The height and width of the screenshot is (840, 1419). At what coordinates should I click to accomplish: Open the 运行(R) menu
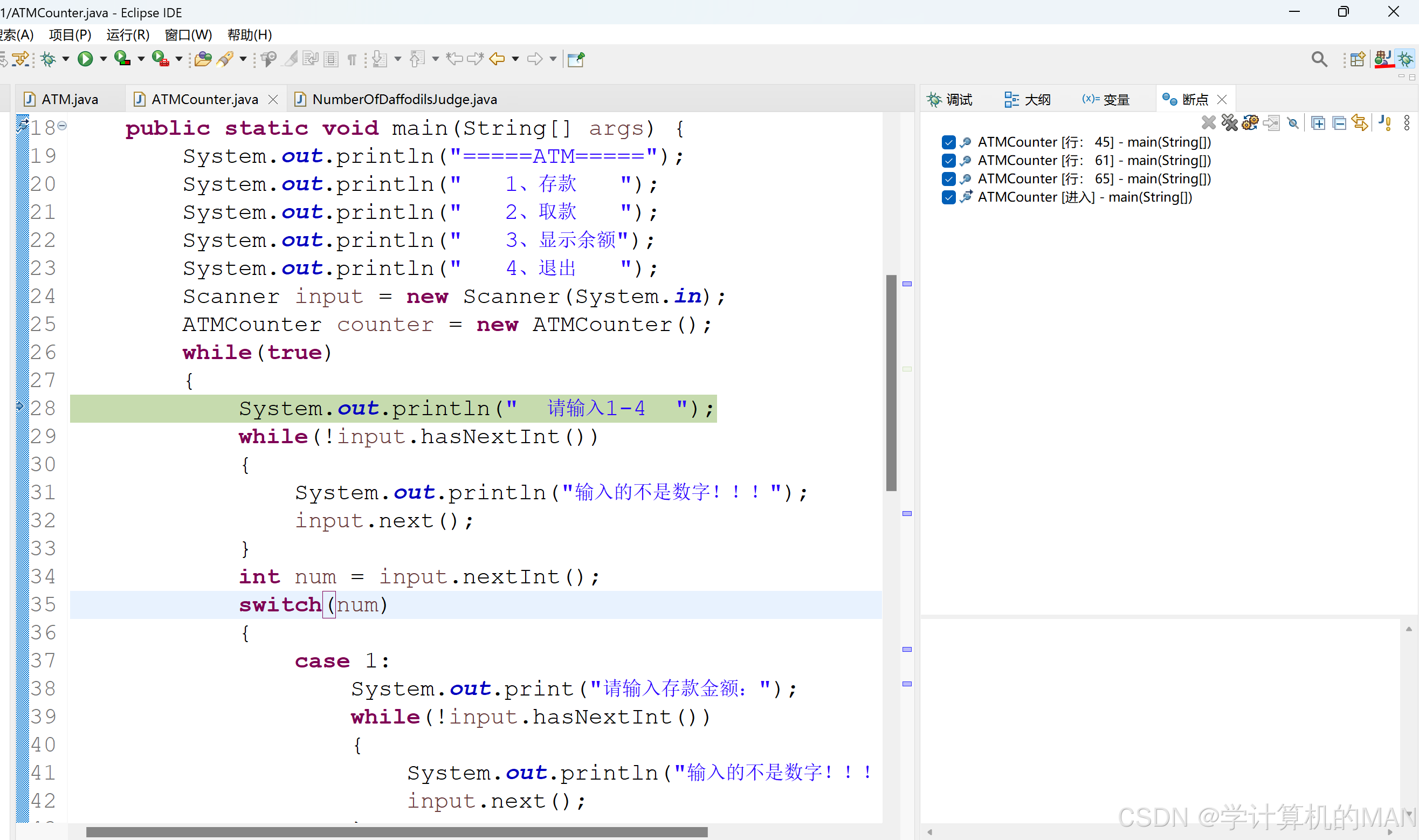pos(127,35)
